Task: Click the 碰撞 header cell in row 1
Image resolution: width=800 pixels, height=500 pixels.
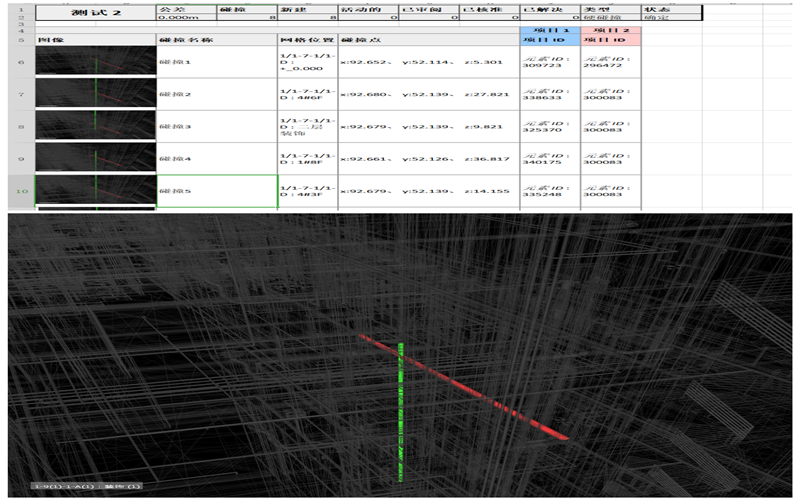Action: click(247, 9)
